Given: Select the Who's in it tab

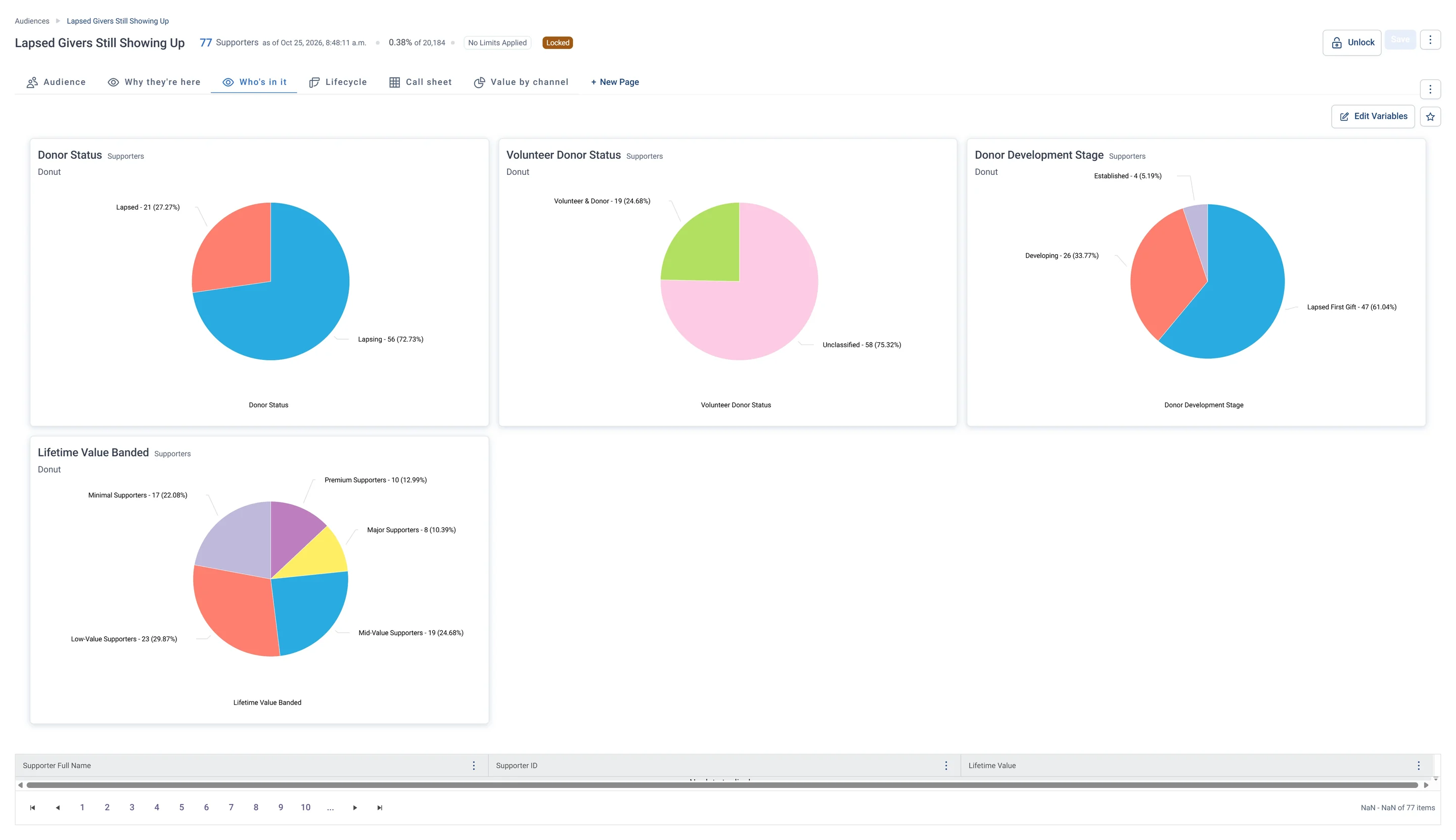Looking at the screenshot, I should pyautogui.click(x=254, y=82).
